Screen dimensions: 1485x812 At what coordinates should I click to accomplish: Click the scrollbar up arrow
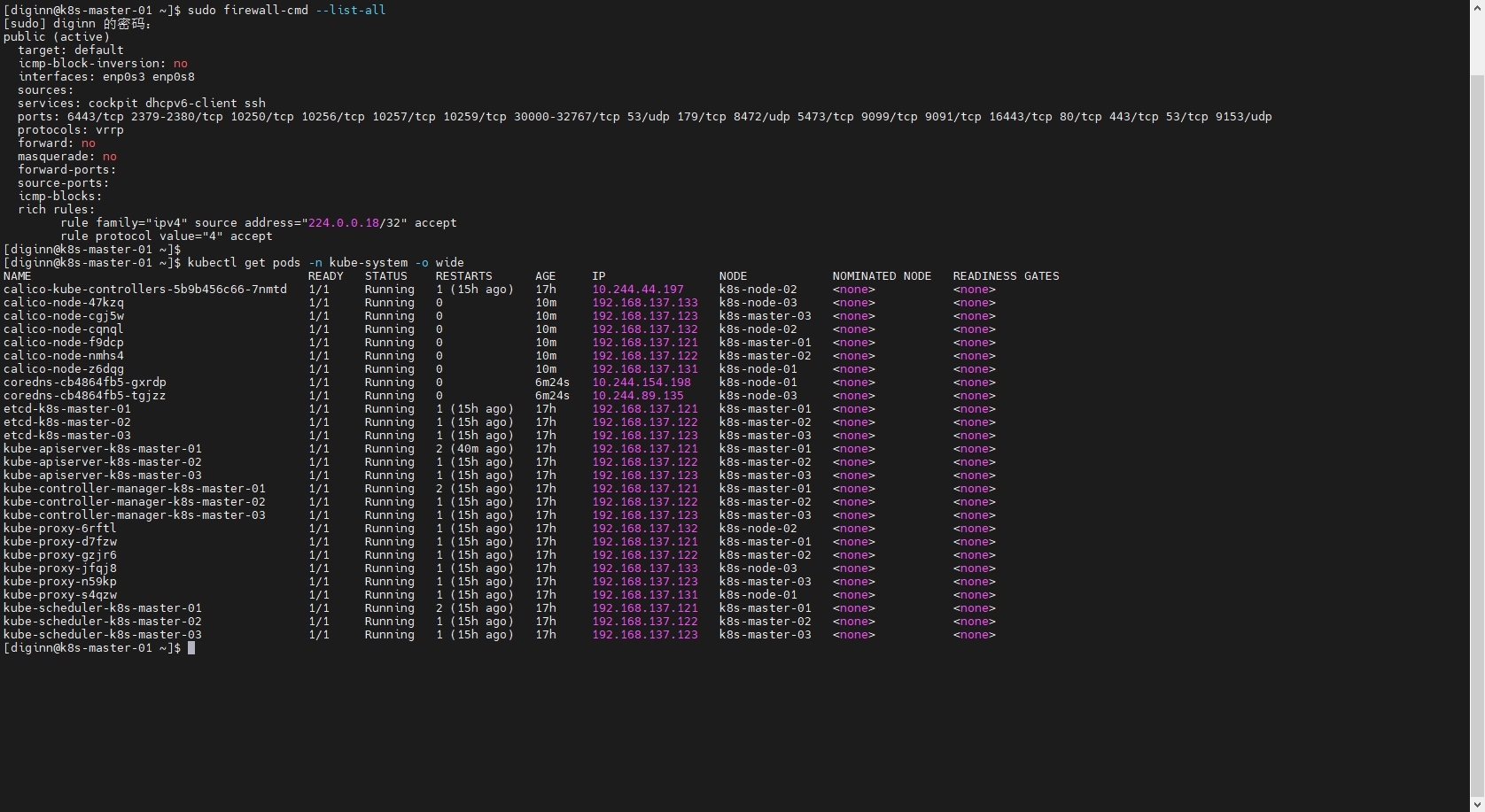[1477, 7]
